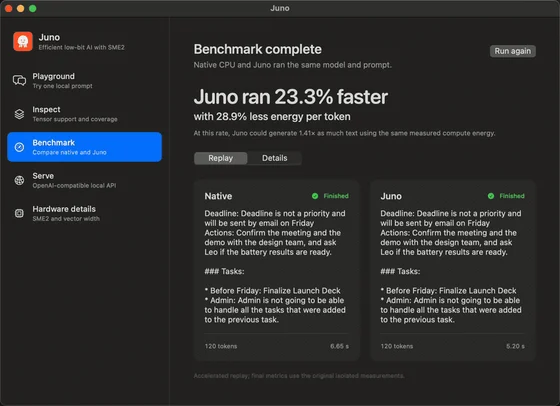The height and width of the screenshot is (406, 560).
Task: Click the Juno card's '120 tokens' label
Action: tap(396, 346)
